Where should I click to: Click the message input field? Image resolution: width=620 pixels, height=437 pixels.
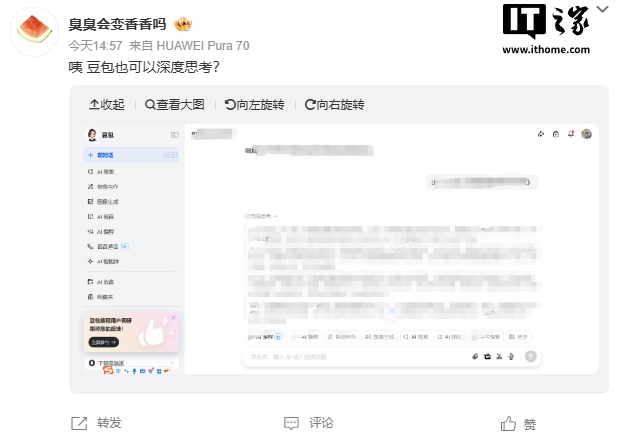click(x=356, y=357)
